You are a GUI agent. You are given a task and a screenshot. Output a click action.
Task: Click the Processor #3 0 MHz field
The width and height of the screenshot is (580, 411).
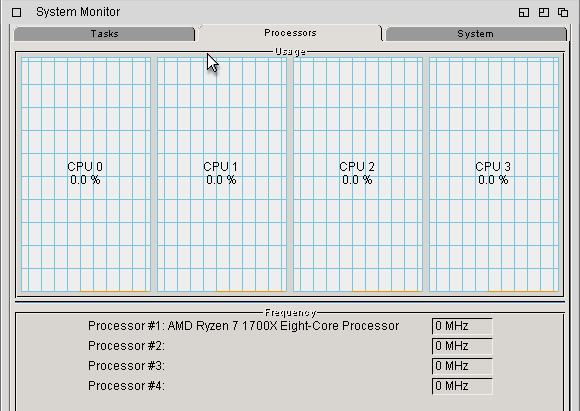462,366
